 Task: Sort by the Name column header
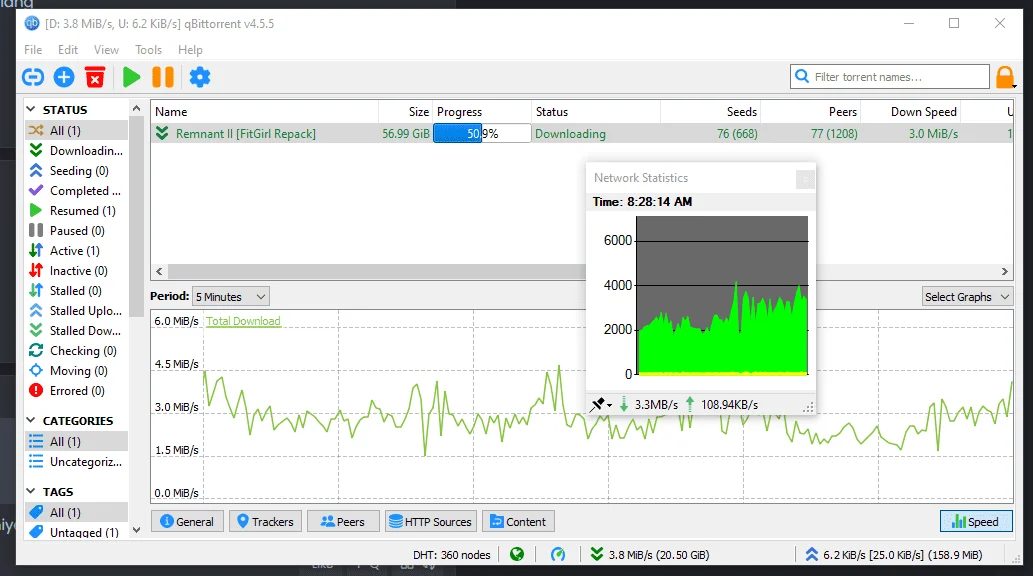pos(264,111)
